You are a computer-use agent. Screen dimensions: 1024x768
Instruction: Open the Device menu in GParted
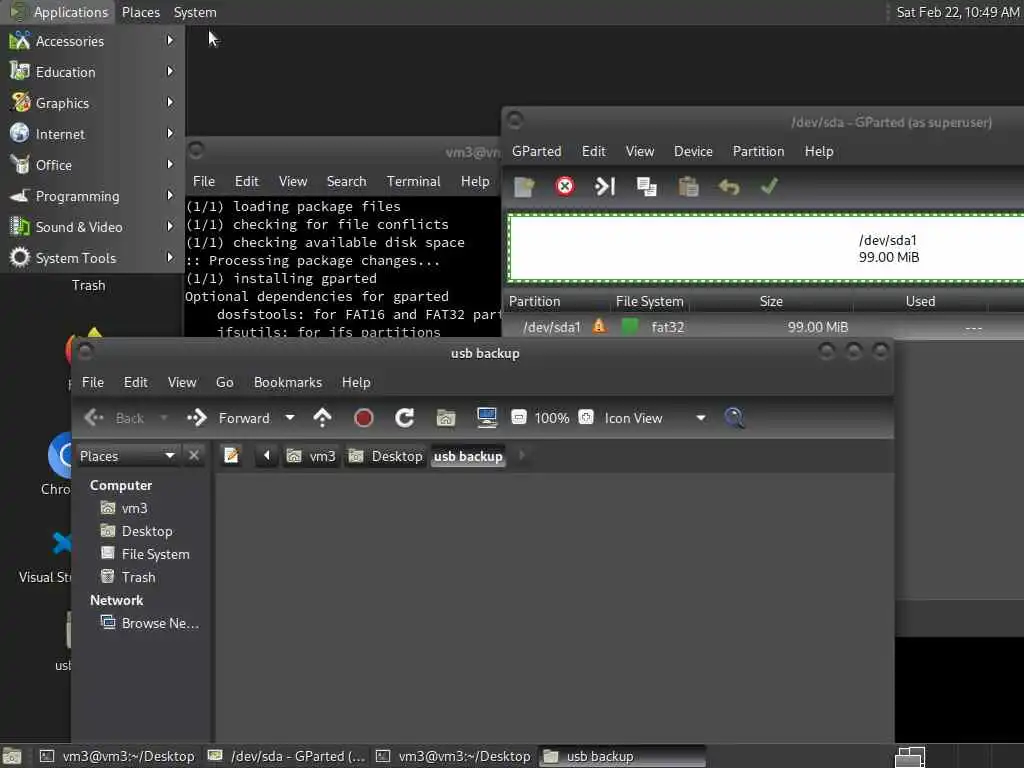693,151
